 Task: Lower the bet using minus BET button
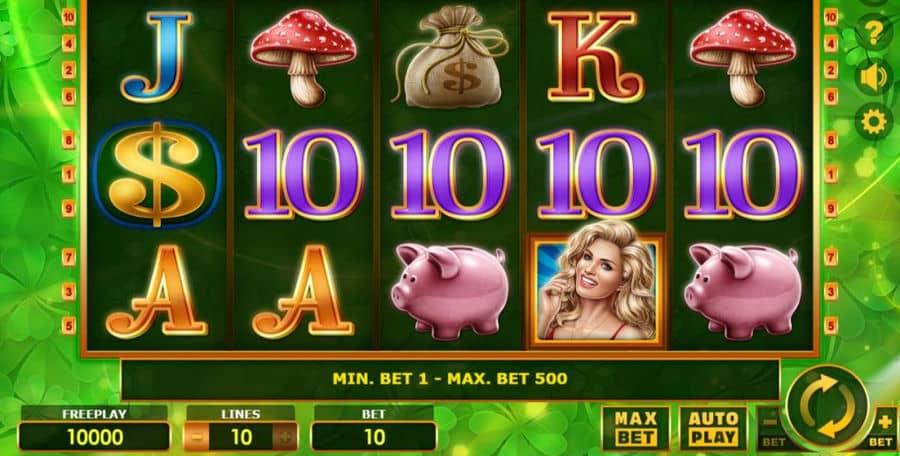pos(770,428)
